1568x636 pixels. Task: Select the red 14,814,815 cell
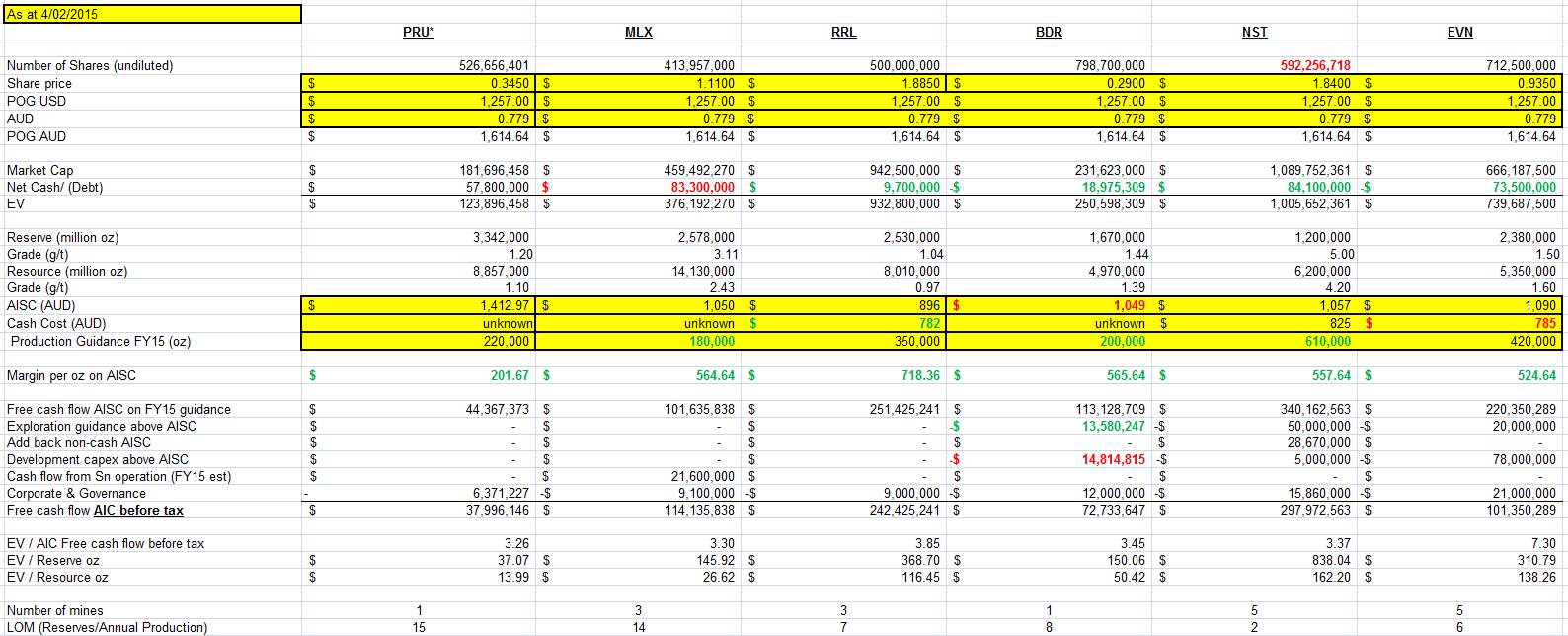1114,460
